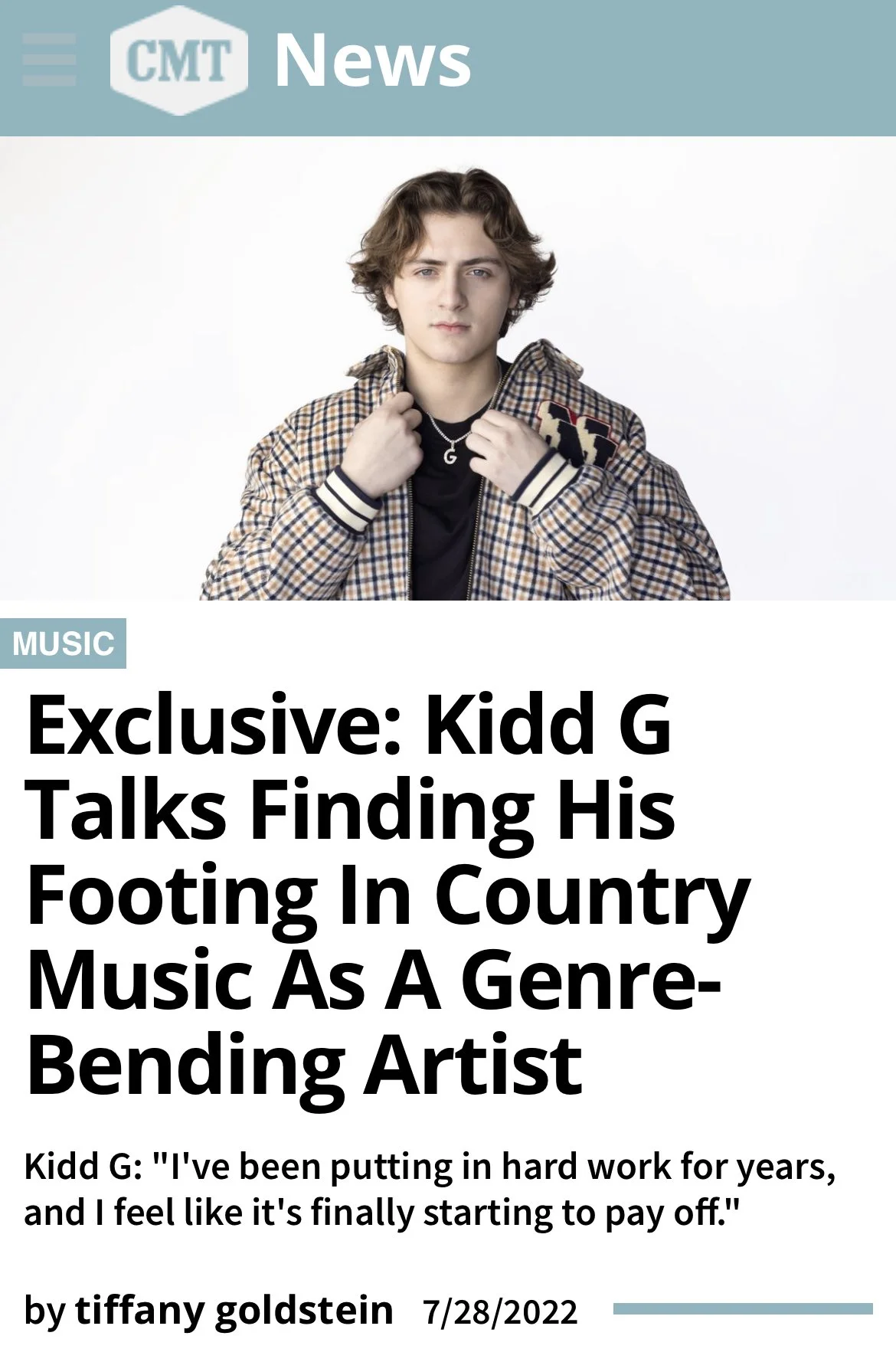Click Footing In Country headline line
This screenshot has height=1362, width=896.
click(388, 895)
